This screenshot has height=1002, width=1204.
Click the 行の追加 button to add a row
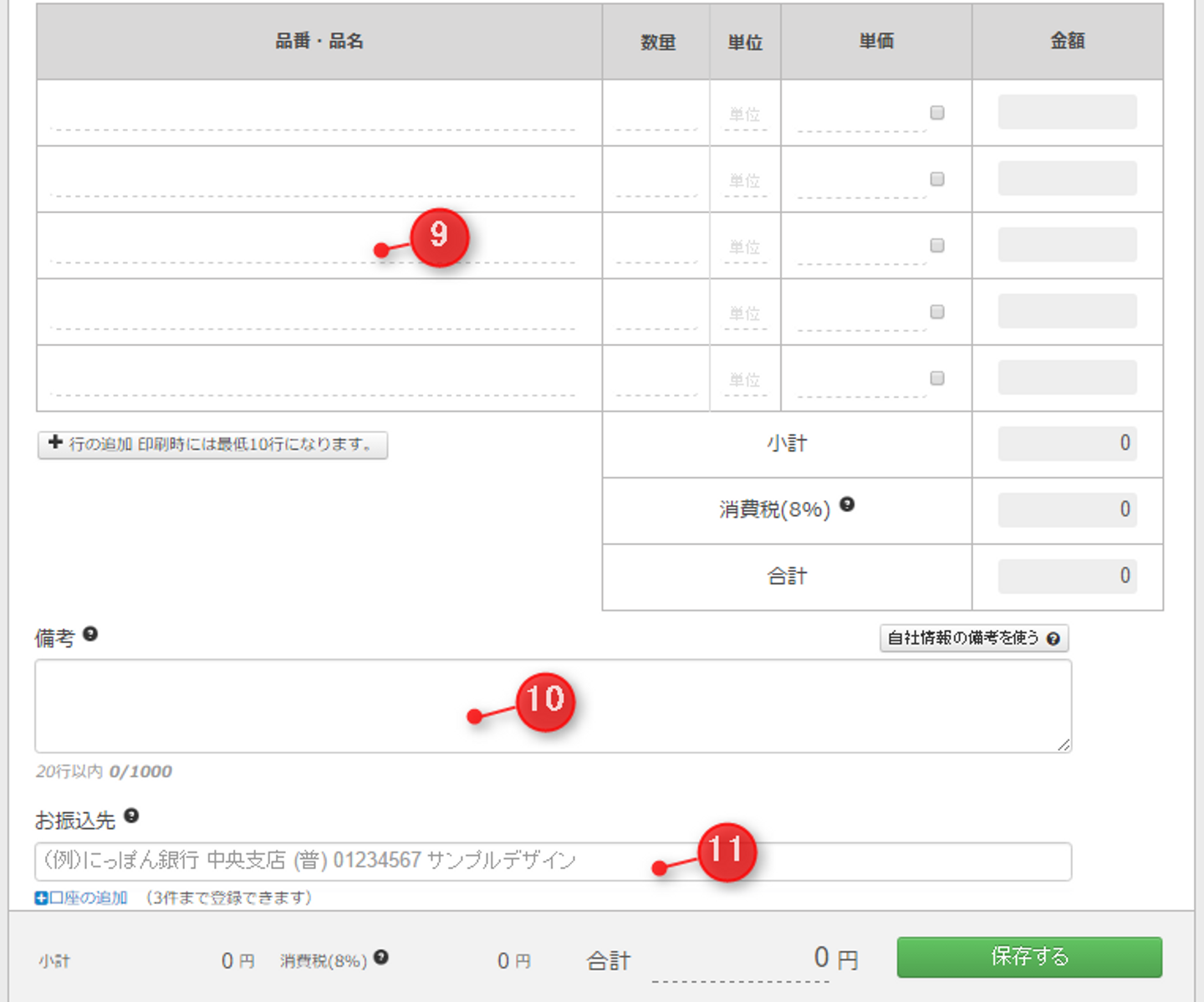212,444
